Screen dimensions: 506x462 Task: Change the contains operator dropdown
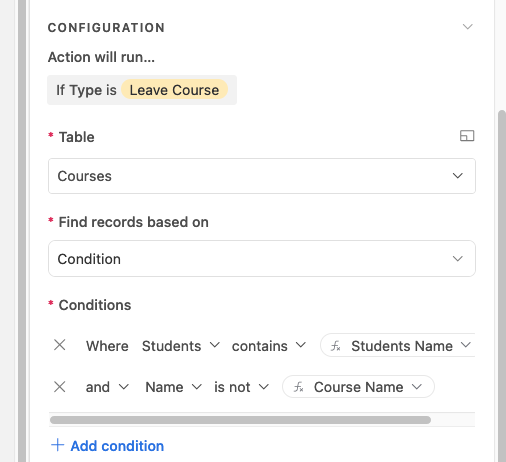269,346
